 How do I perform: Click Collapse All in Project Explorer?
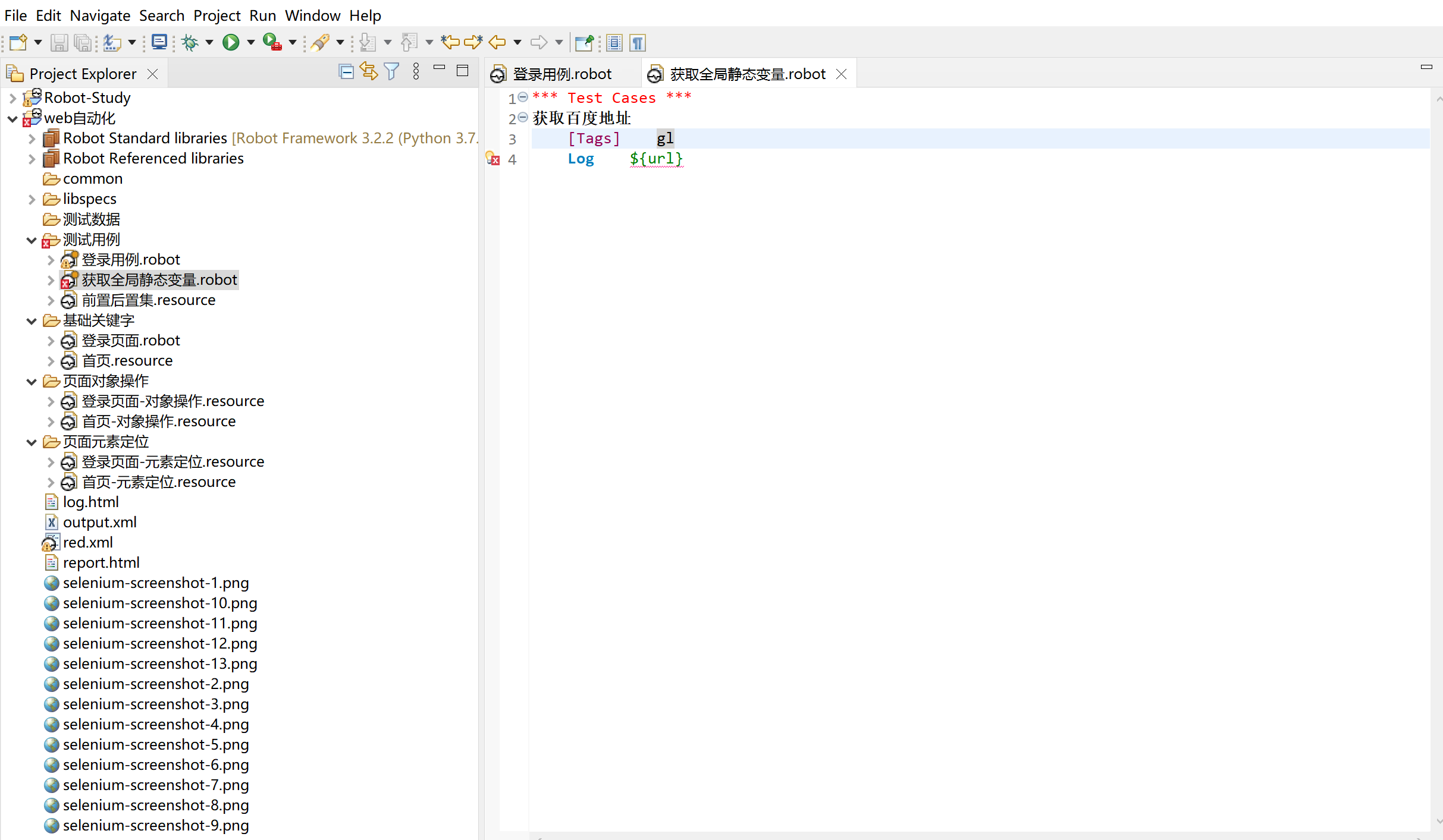[346, 72]
